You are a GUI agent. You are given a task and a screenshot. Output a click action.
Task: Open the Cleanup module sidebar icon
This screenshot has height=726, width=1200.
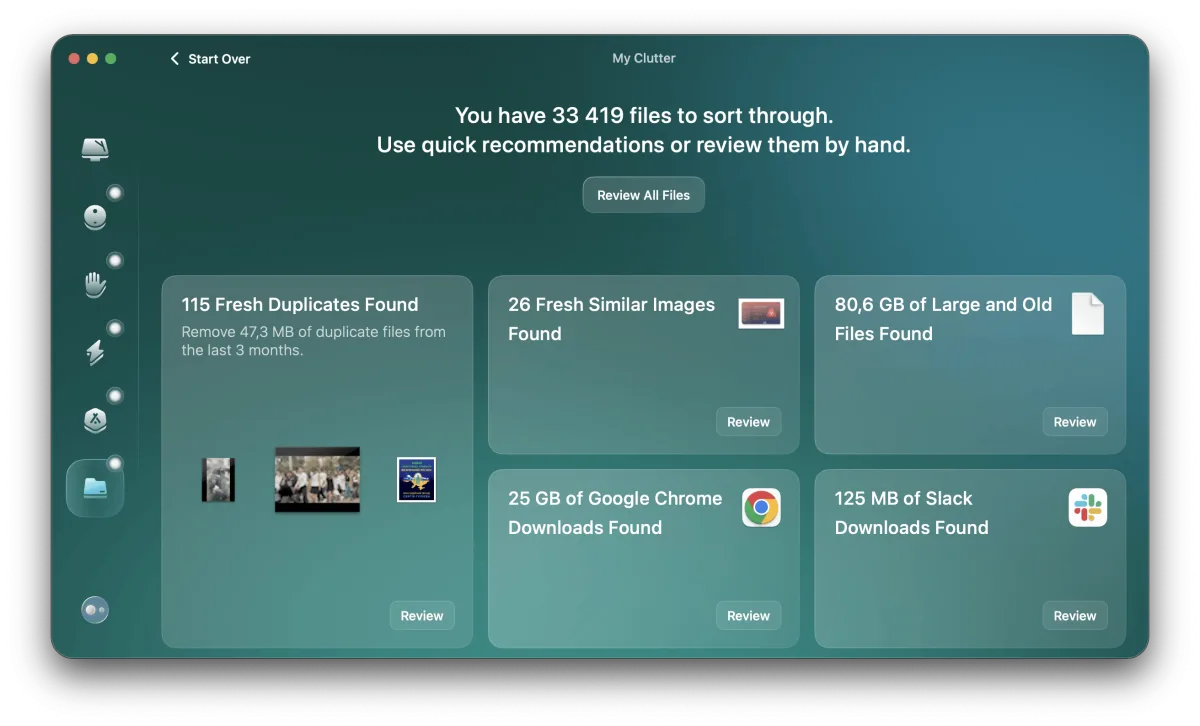(x=95, y=217)
